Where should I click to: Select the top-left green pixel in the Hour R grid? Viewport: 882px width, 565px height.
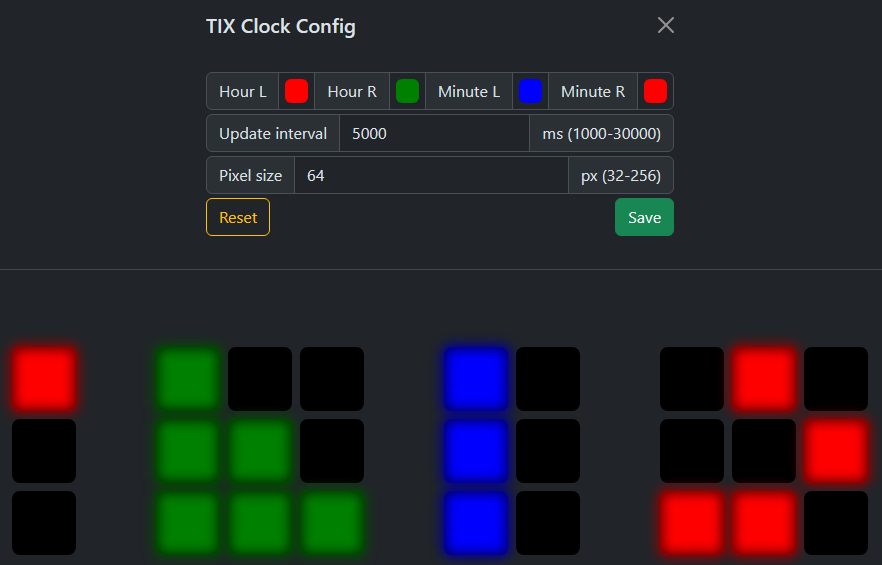(x=188, y=379)
